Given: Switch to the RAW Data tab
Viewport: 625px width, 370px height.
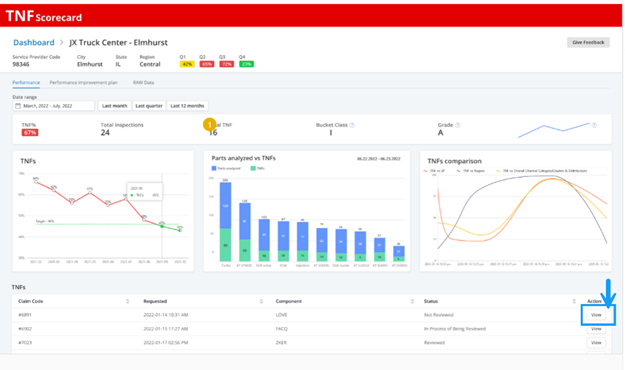Looking at the screenshot, I should (143, 83).
